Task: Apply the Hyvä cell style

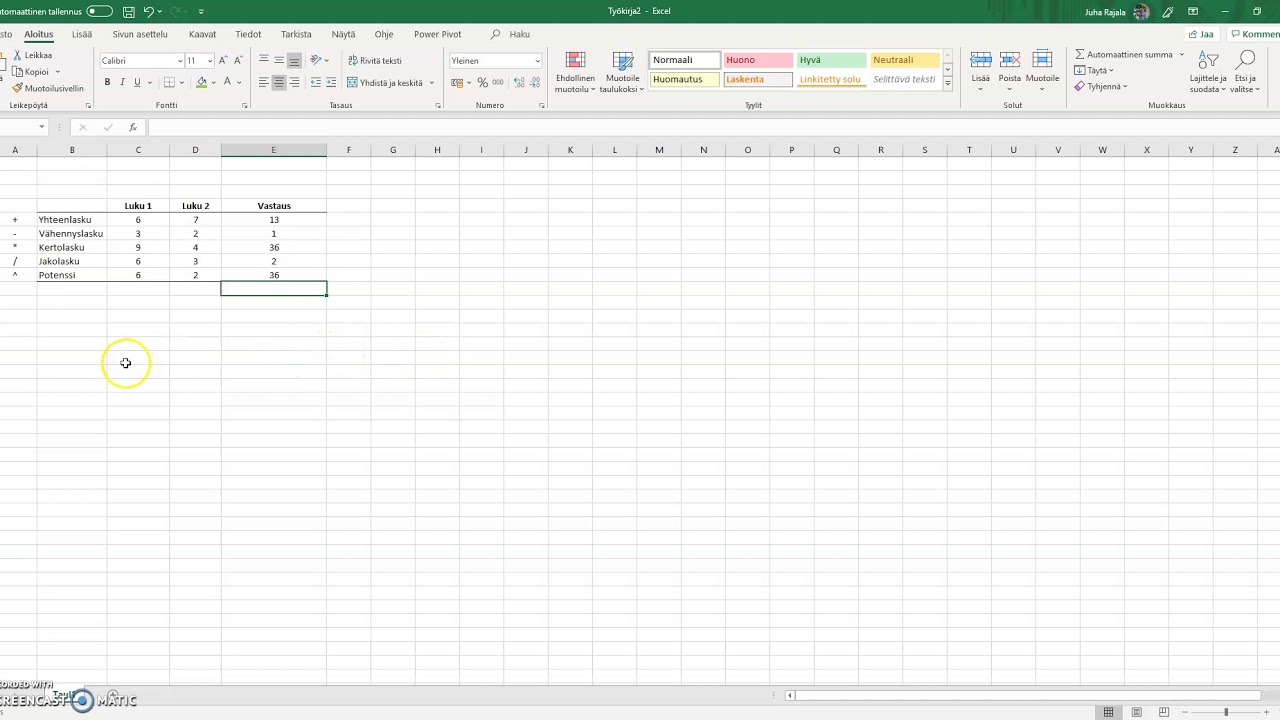Action: pos(831,60)
